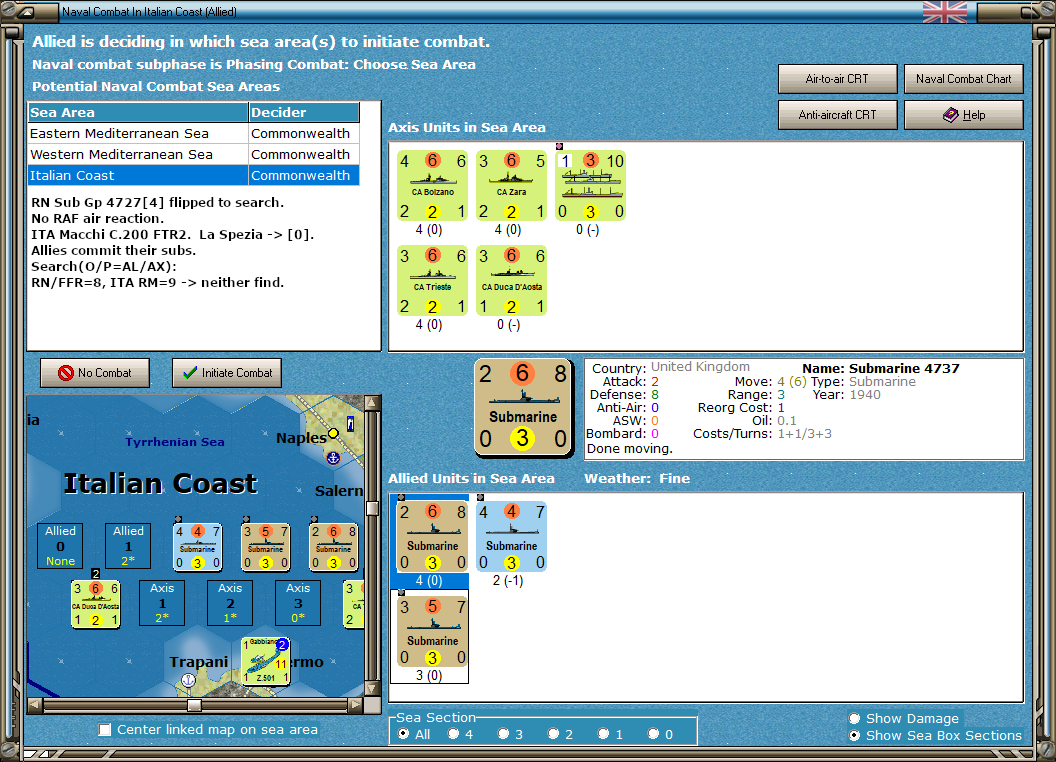Select sea section 3 radio button
The image size is (1056, 762).
(x=503, y=734)
